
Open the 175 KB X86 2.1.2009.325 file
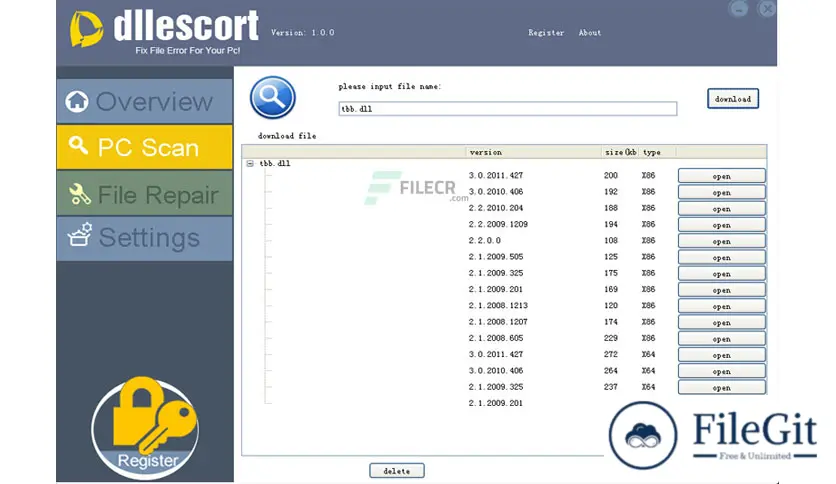(721, 273)
